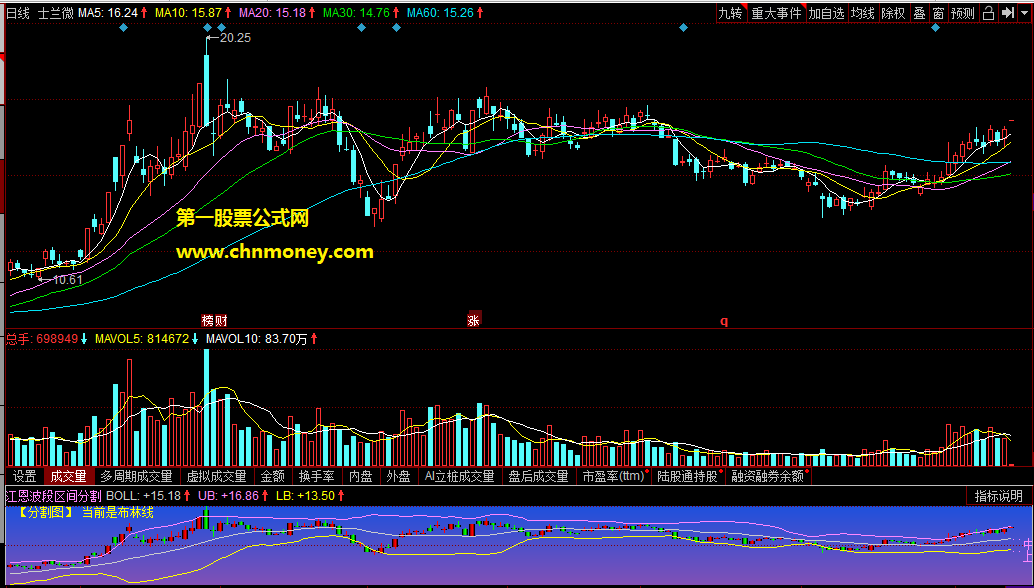The image size is (1034, 588).
Task: Open the 预测 forecast button
Action: coord(963,13)
